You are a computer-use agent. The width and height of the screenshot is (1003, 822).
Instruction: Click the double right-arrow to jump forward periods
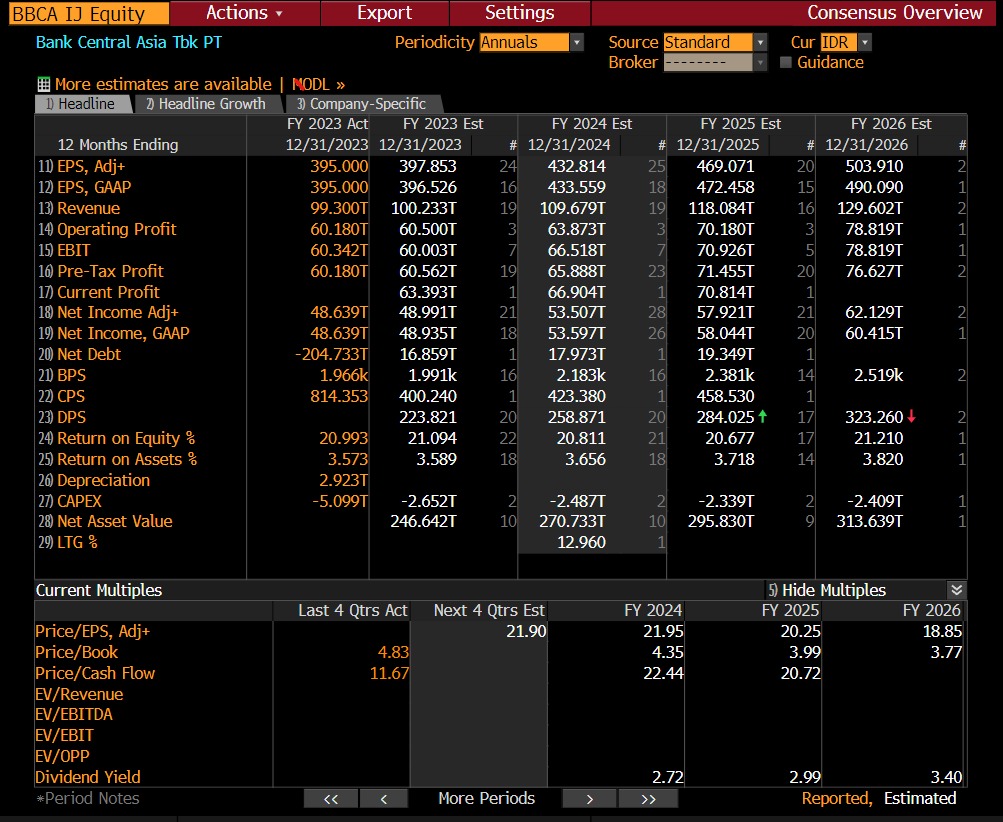(x=647, y=799)
